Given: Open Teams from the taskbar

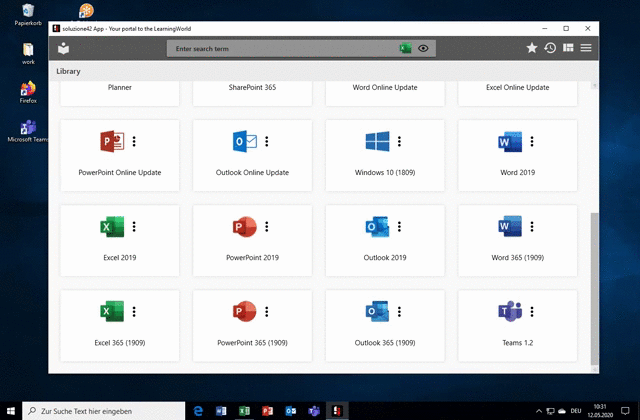Looking at the screenshot, I should (314, 411).
